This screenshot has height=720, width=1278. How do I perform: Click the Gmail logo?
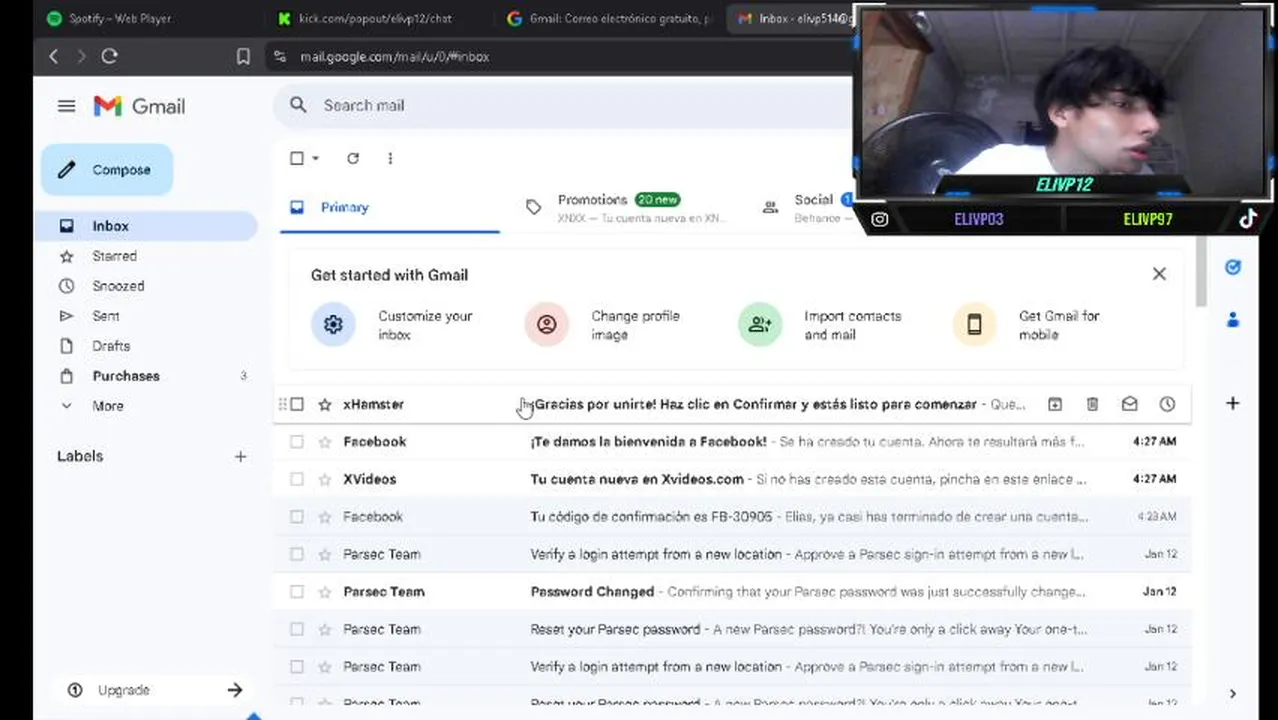point(139,106)
